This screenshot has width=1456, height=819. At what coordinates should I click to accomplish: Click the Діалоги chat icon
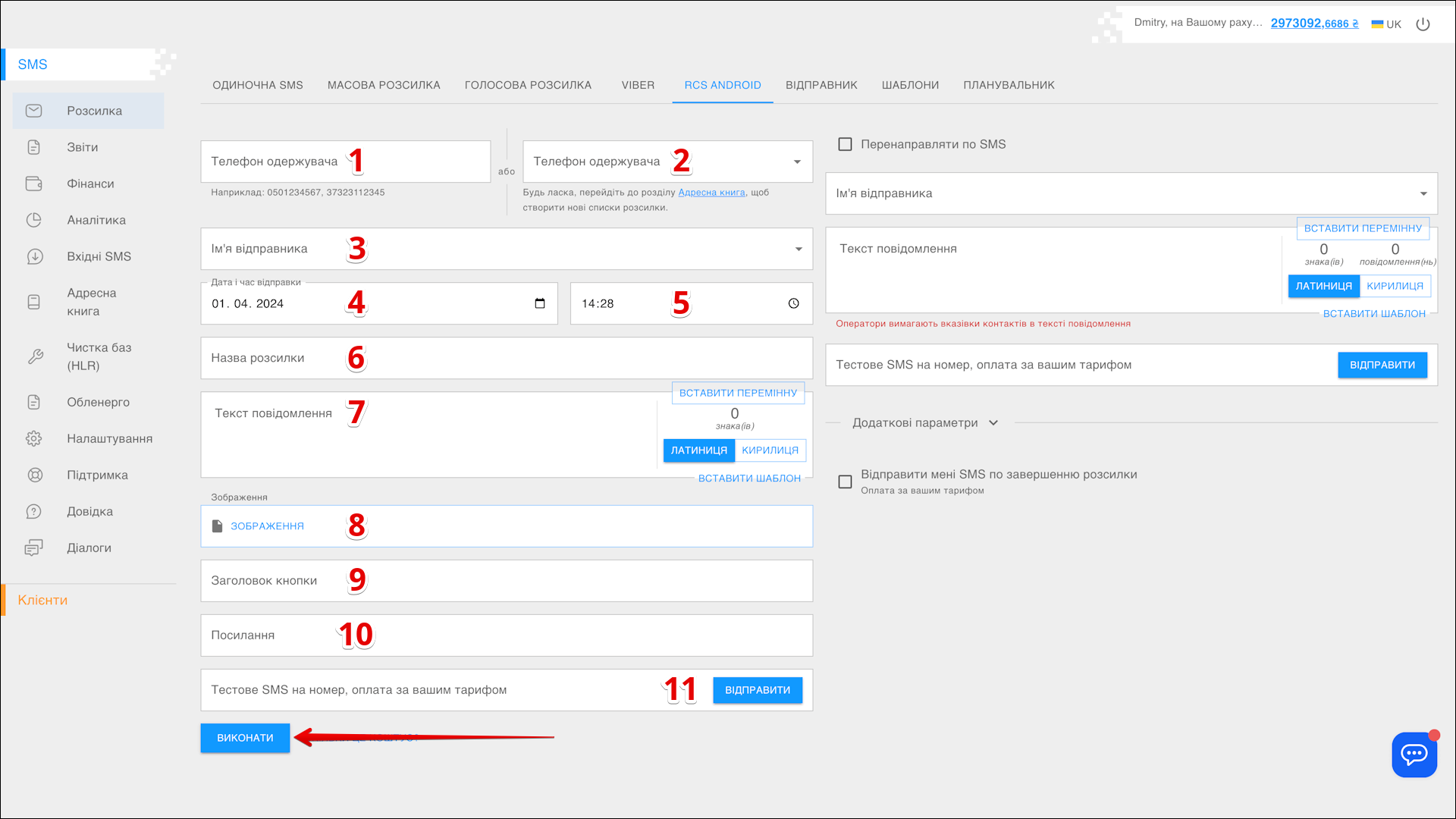coord(34,548)
